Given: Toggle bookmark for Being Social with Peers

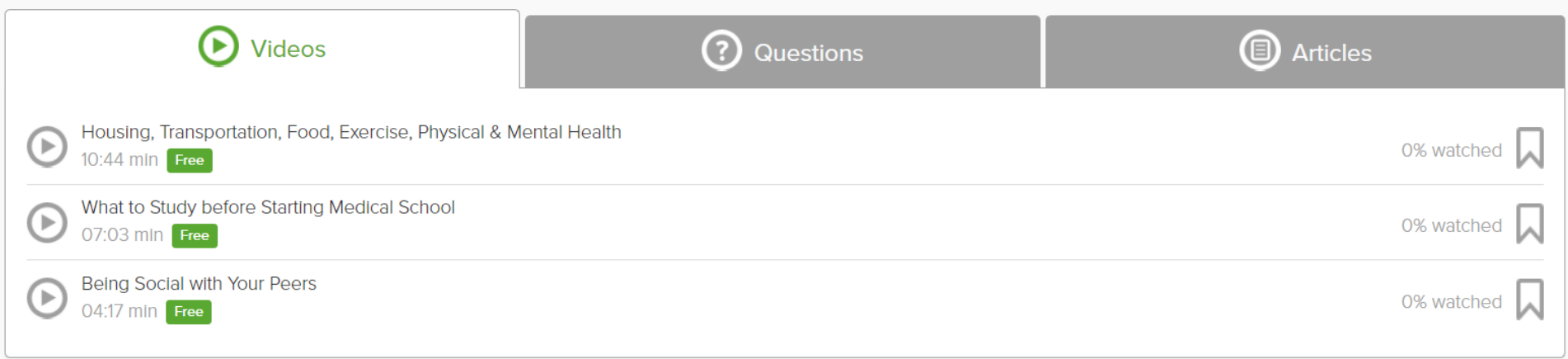Looking at the screenshot, I should [x=1529, y=300].
